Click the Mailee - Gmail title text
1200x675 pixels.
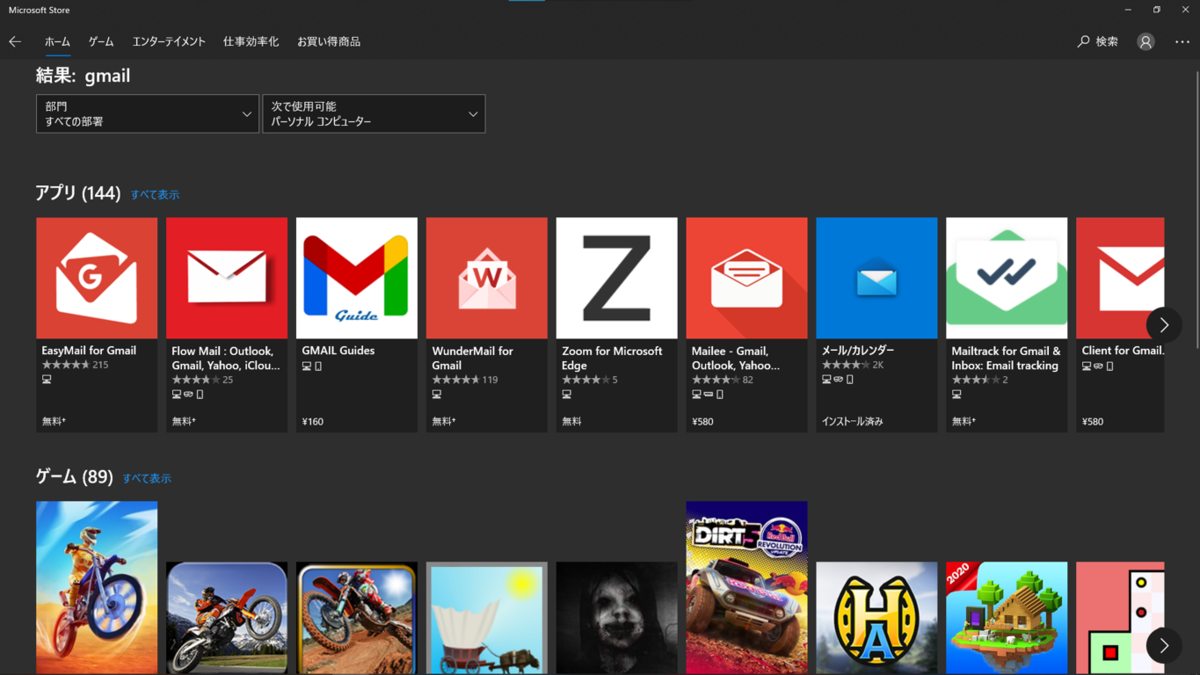[736, 358]
